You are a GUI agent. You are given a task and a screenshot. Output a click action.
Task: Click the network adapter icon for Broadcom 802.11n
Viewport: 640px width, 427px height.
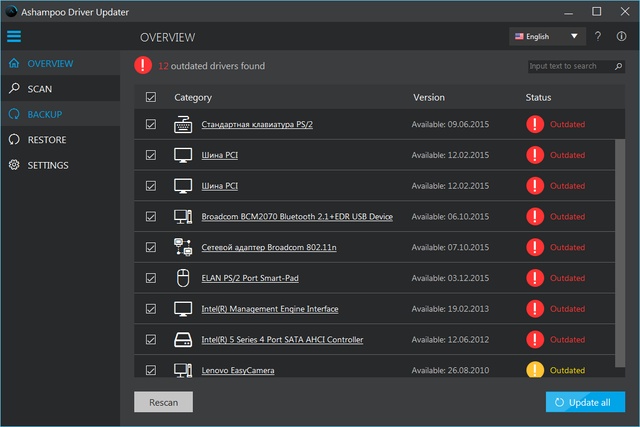pyautogui.click(x=183, y=247)
